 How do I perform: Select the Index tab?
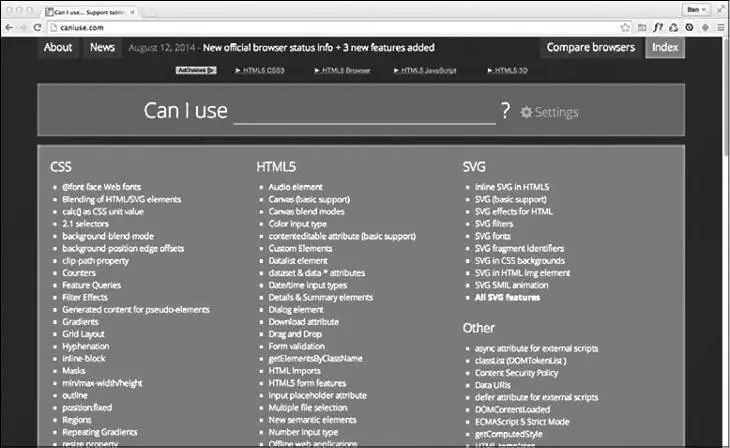665,48
